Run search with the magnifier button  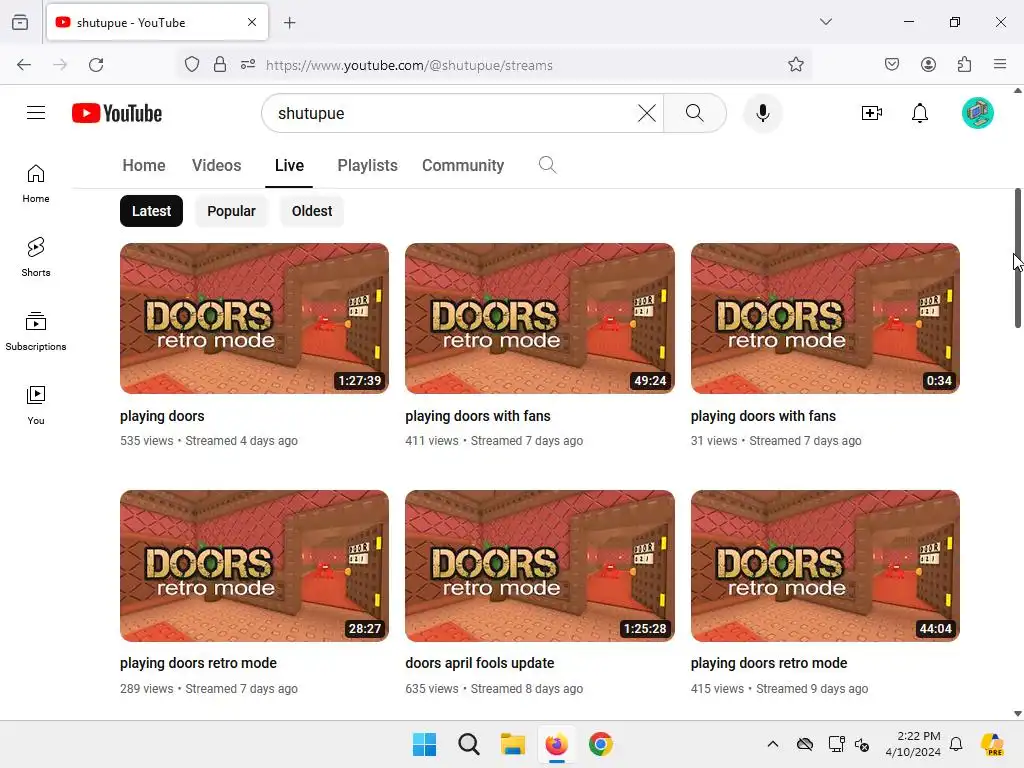[x=695, y=113]
